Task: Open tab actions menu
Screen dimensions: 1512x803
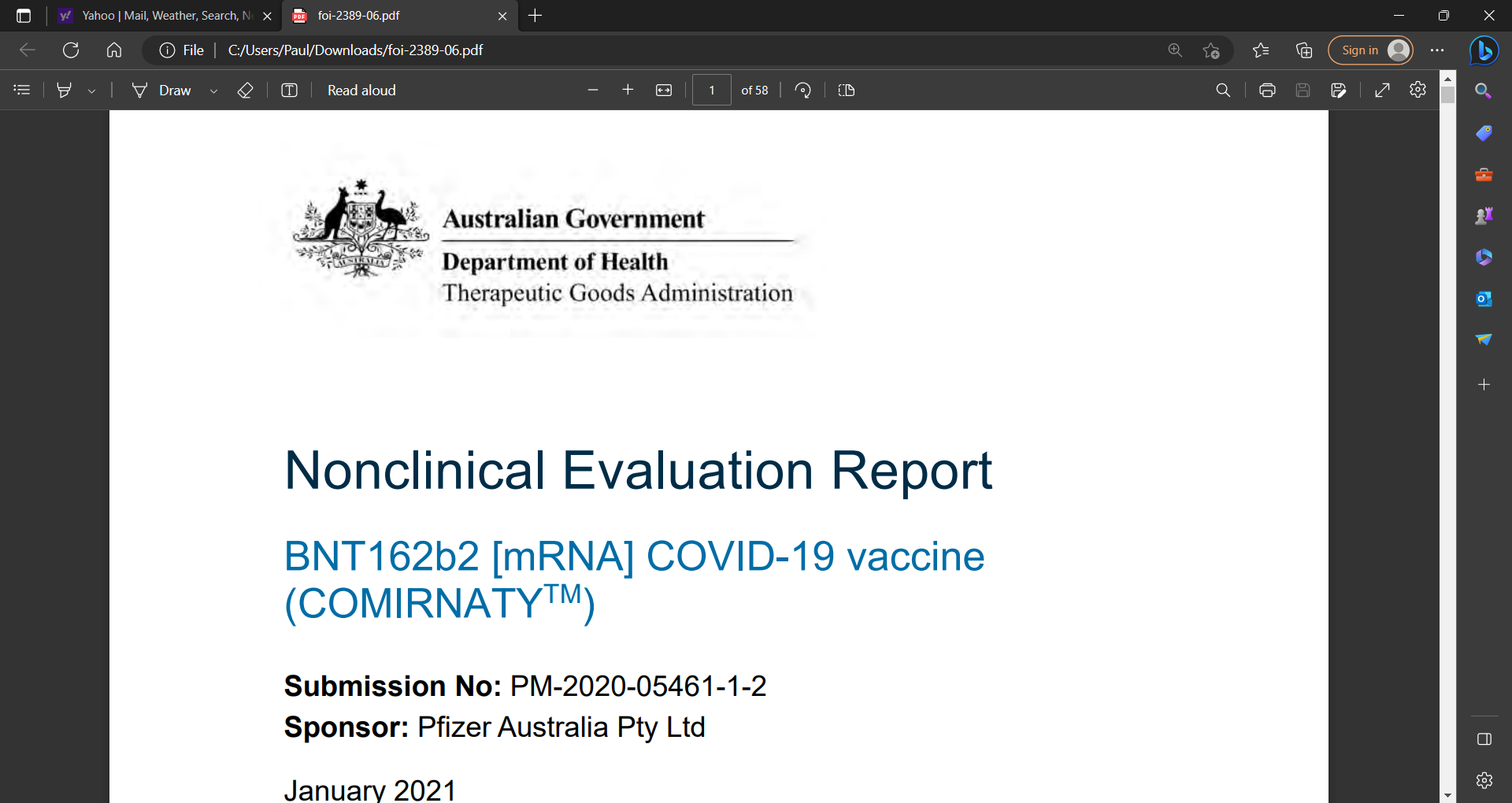Action: [24, 16]
